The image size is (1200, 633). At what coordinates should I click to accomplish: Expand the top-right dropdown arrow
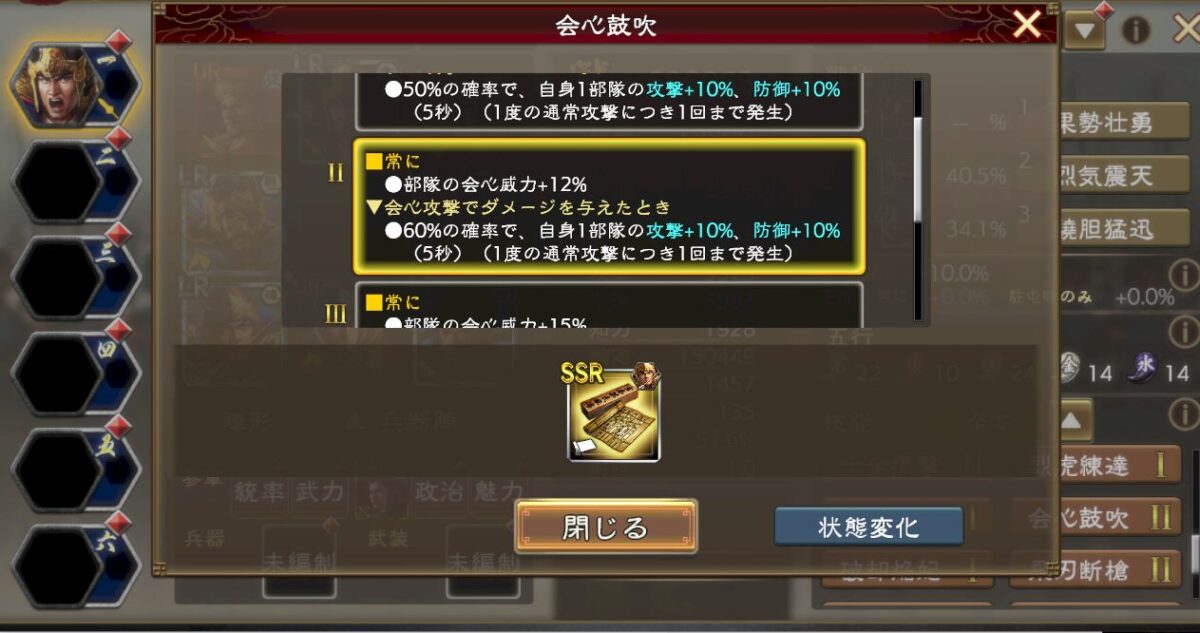click(x=1085, y=30)
